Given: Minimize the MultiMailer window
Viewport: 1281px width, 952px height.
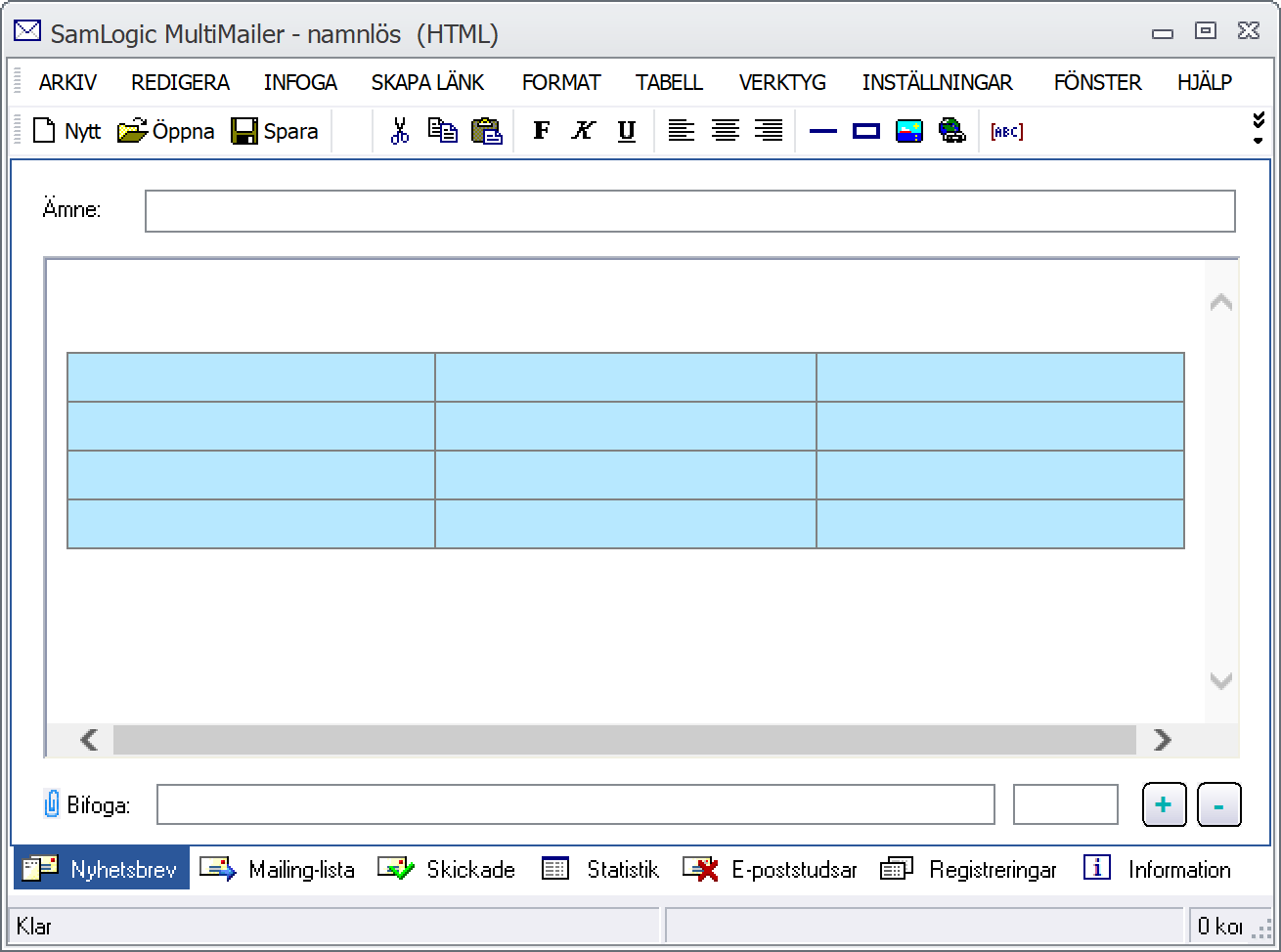Looking at the screenshot, I should (x=1163, y=33).
